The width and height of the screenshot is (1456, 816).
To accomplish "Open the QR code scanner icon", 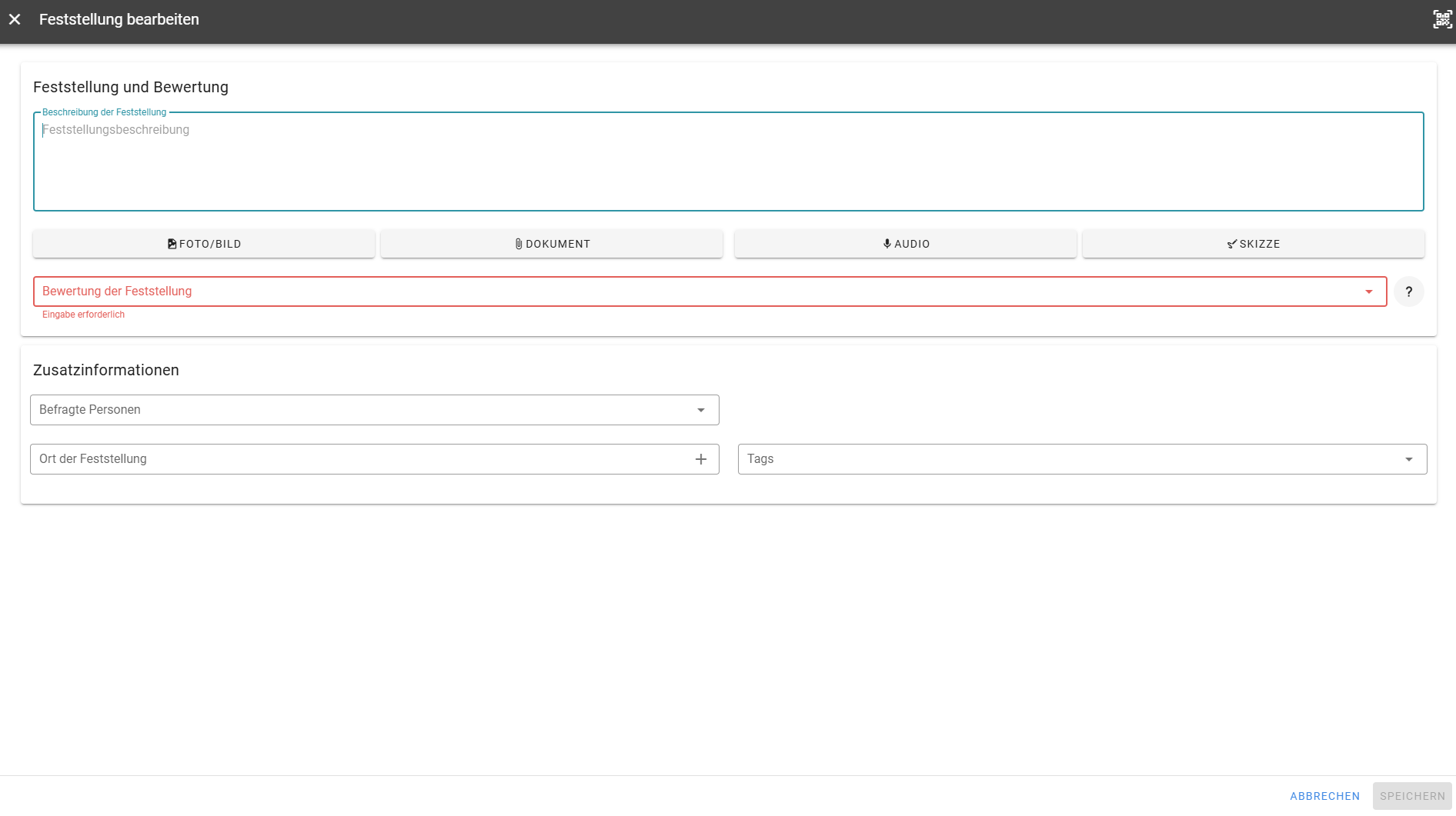I will pos(1442,19).
